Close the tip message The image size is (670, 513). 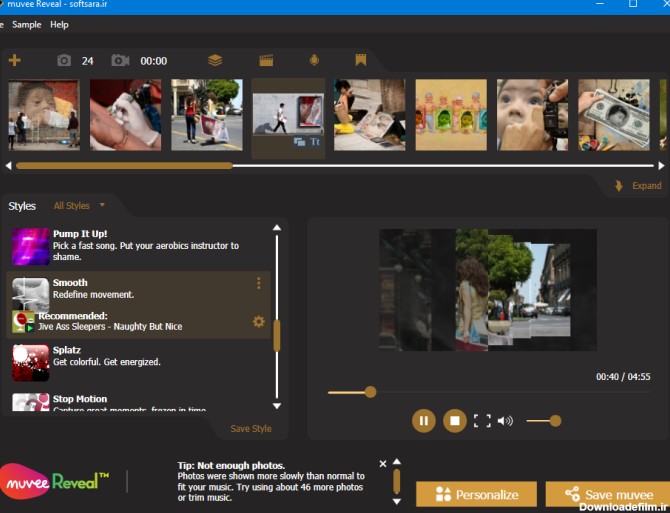(383, 464)
